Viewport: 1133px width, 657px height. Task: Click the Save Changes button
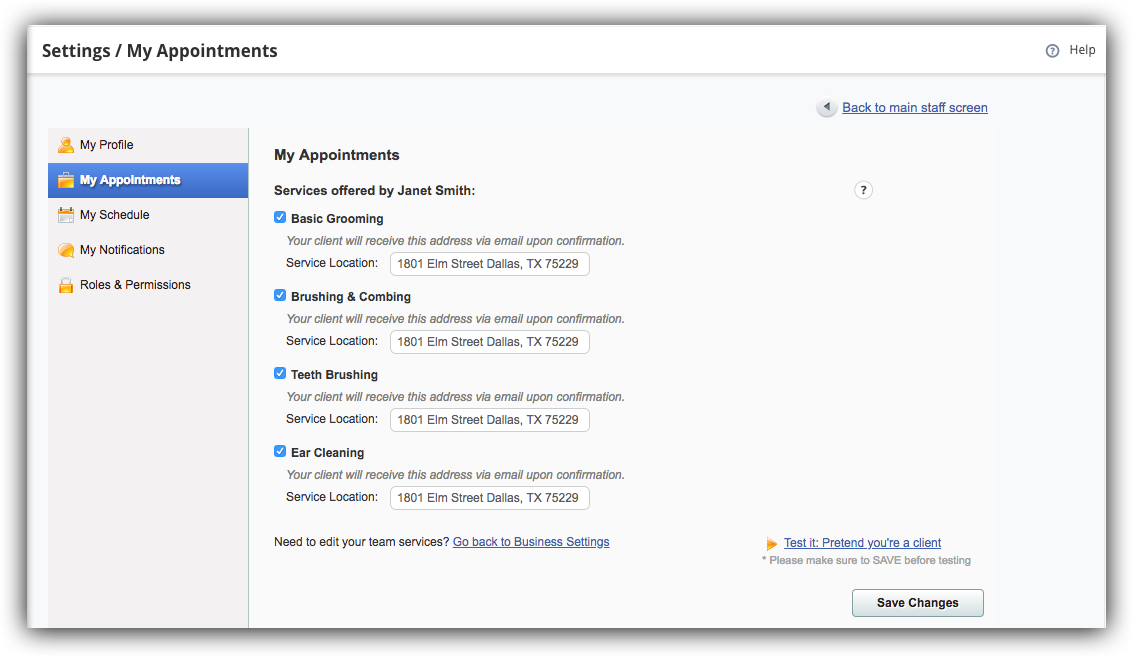click(x=918, y=603)
